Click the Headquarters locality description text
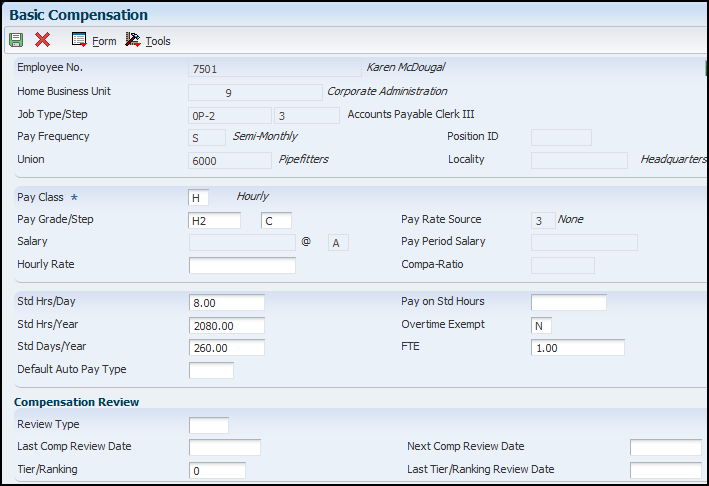Image resolution: width=709 pixels, height=486 pixels. (x=673, y=159)
